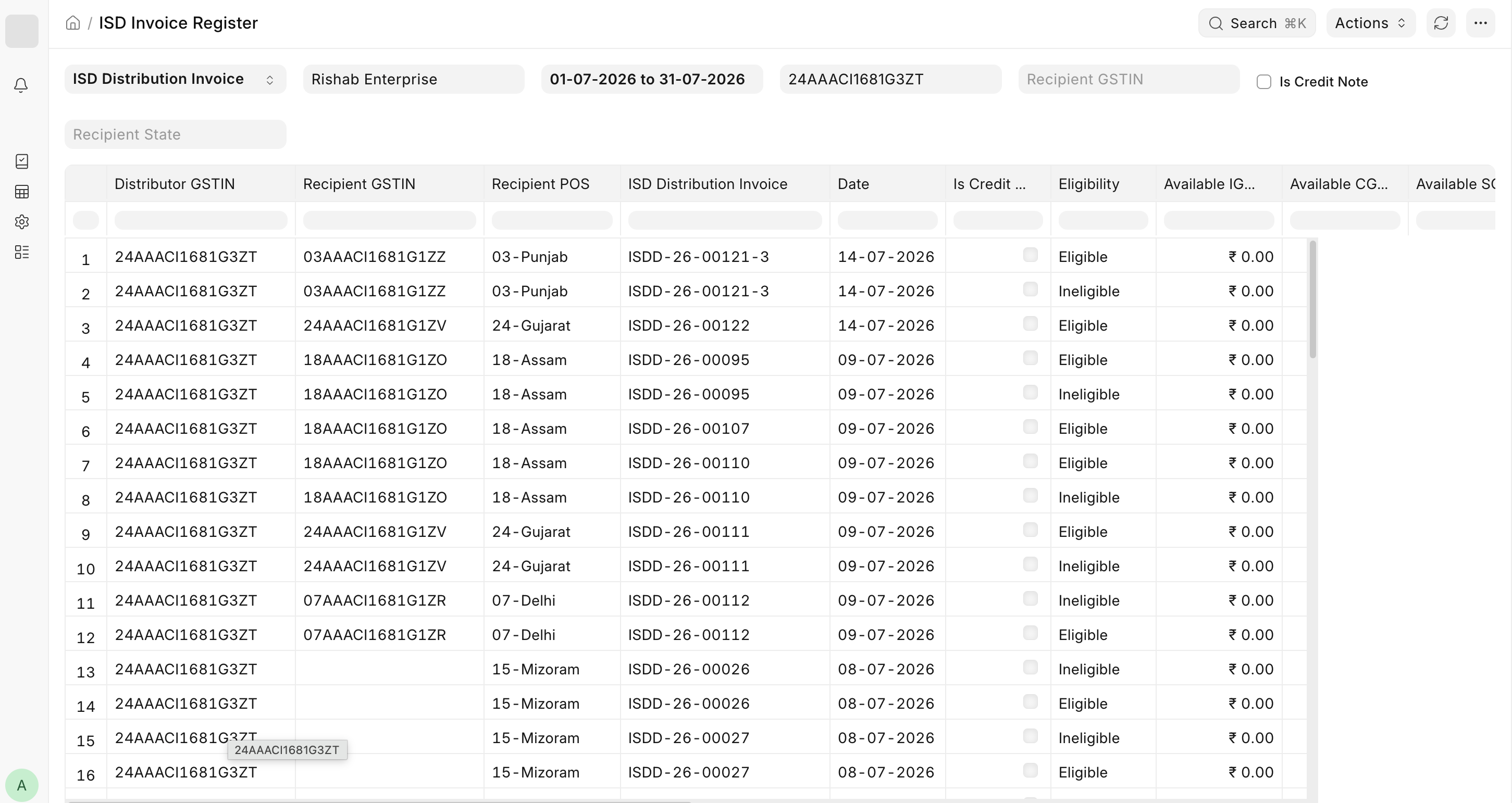Toggle credit checkbox in row 14
This screenshot has height=803, width=1512.
point(1030,701)
